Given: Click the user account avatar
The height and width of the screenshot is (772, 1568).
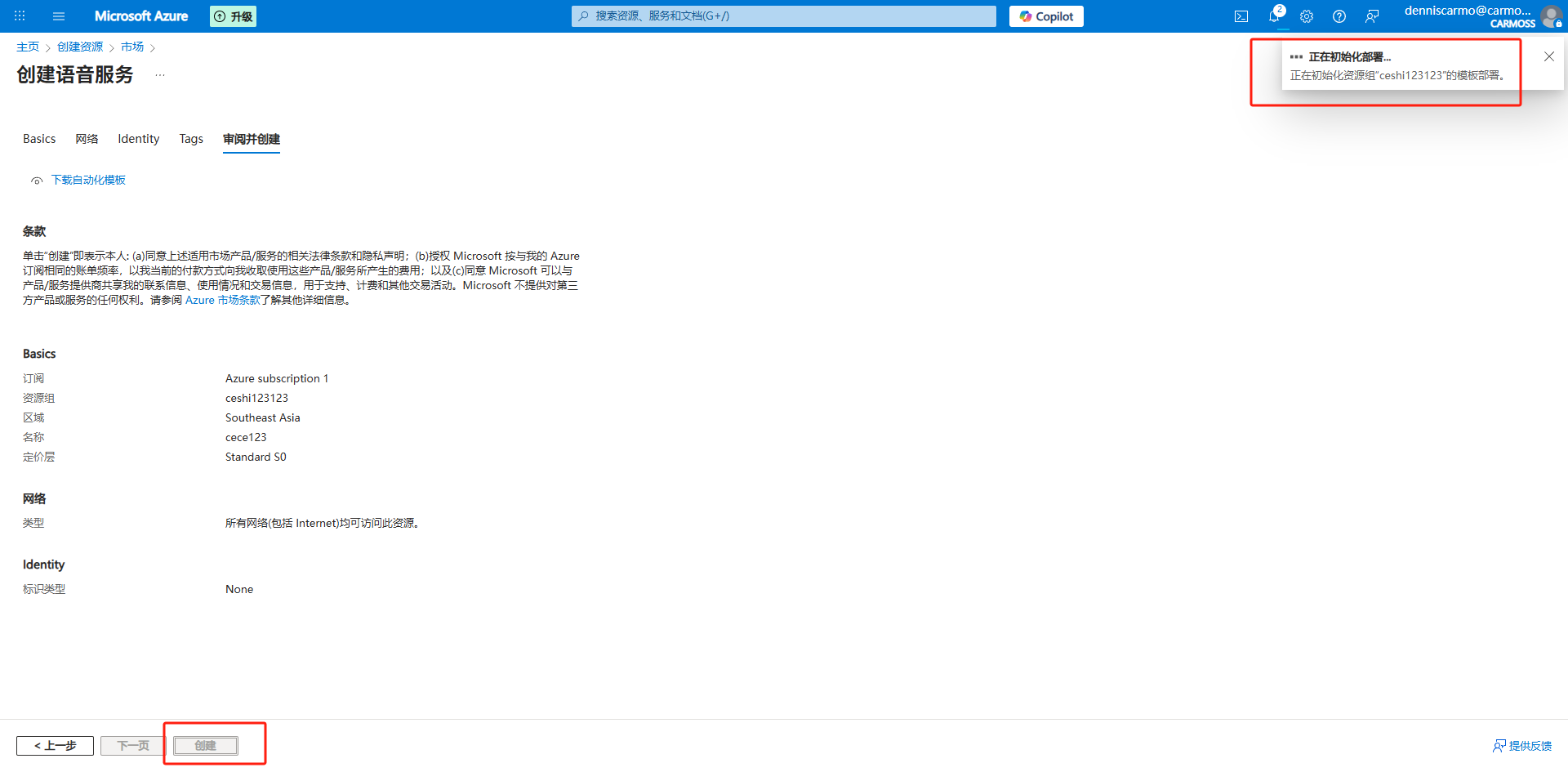Looking at the screenshot, I should click(1550, 16).
